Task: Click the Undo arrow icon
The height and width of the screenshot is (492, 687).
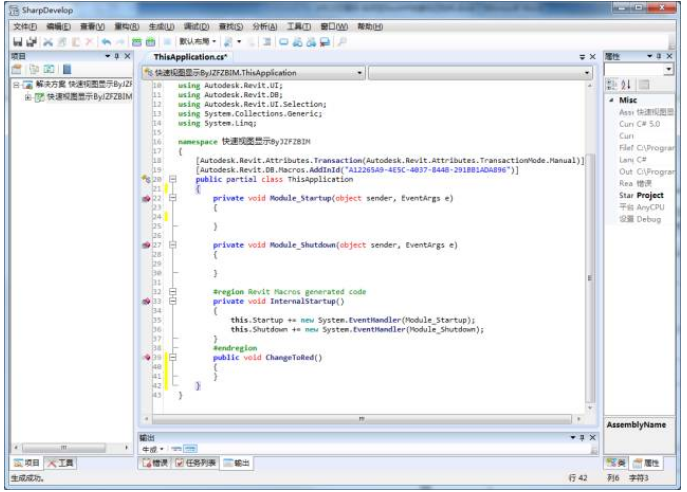Action: point(106,42)
